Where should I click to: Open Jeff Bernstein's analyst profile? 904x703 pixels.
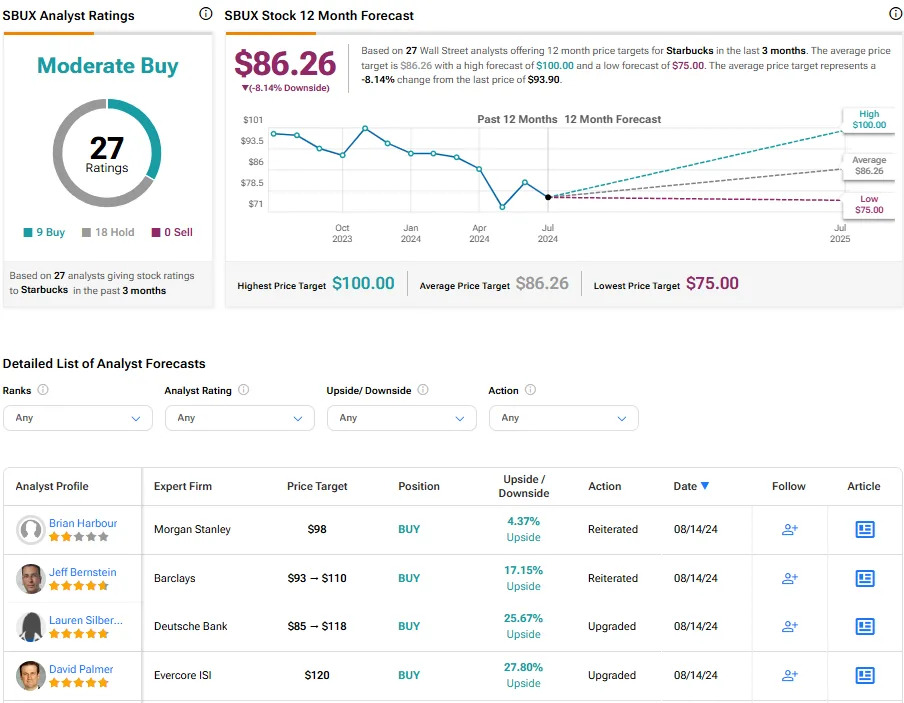click(x=82, y=572)
